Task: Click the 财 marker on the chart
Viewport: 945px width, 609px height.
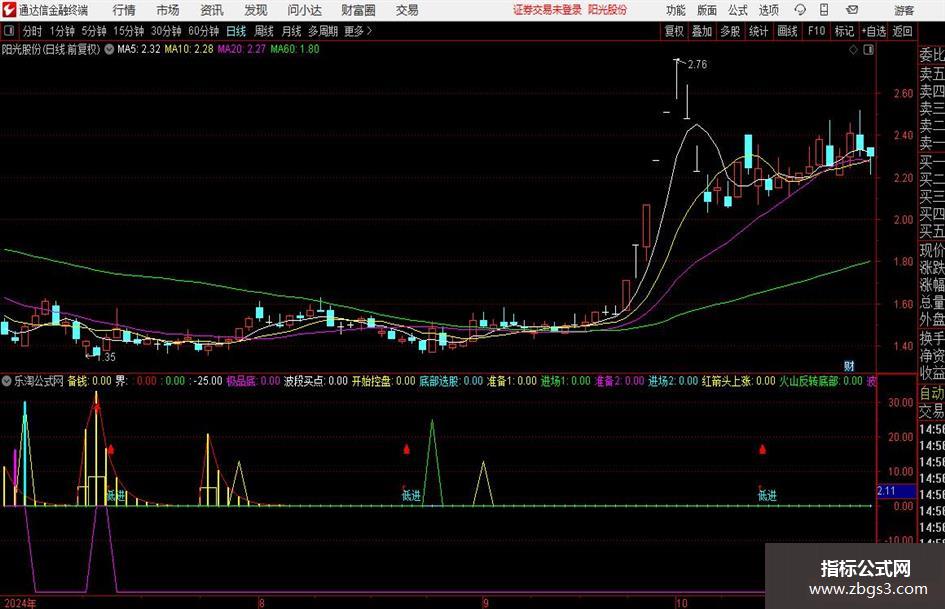Action: [849, 366]
